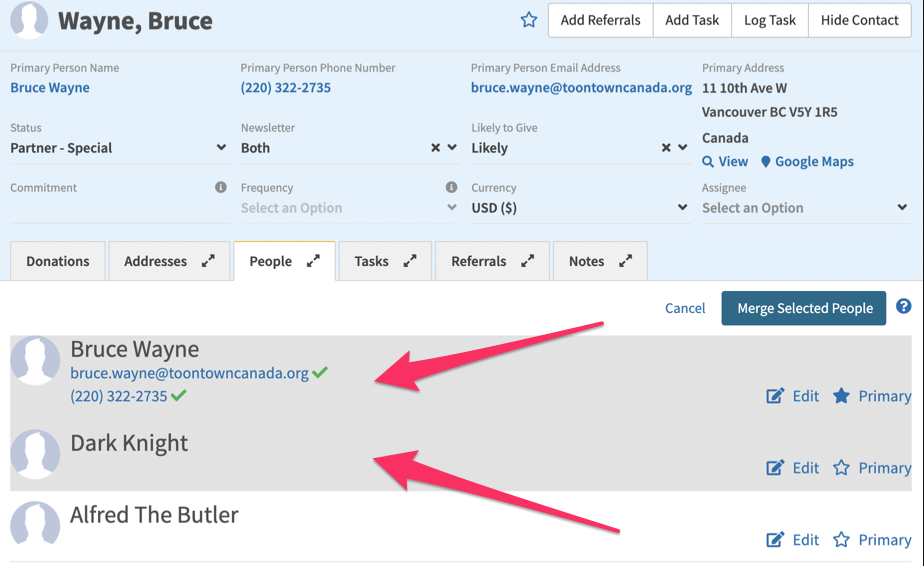Image resolution: width=924 pixels, height=566 pixels.
Task: Click contact avatar beside Wayne, Bruce title
Action: [29, 19]
